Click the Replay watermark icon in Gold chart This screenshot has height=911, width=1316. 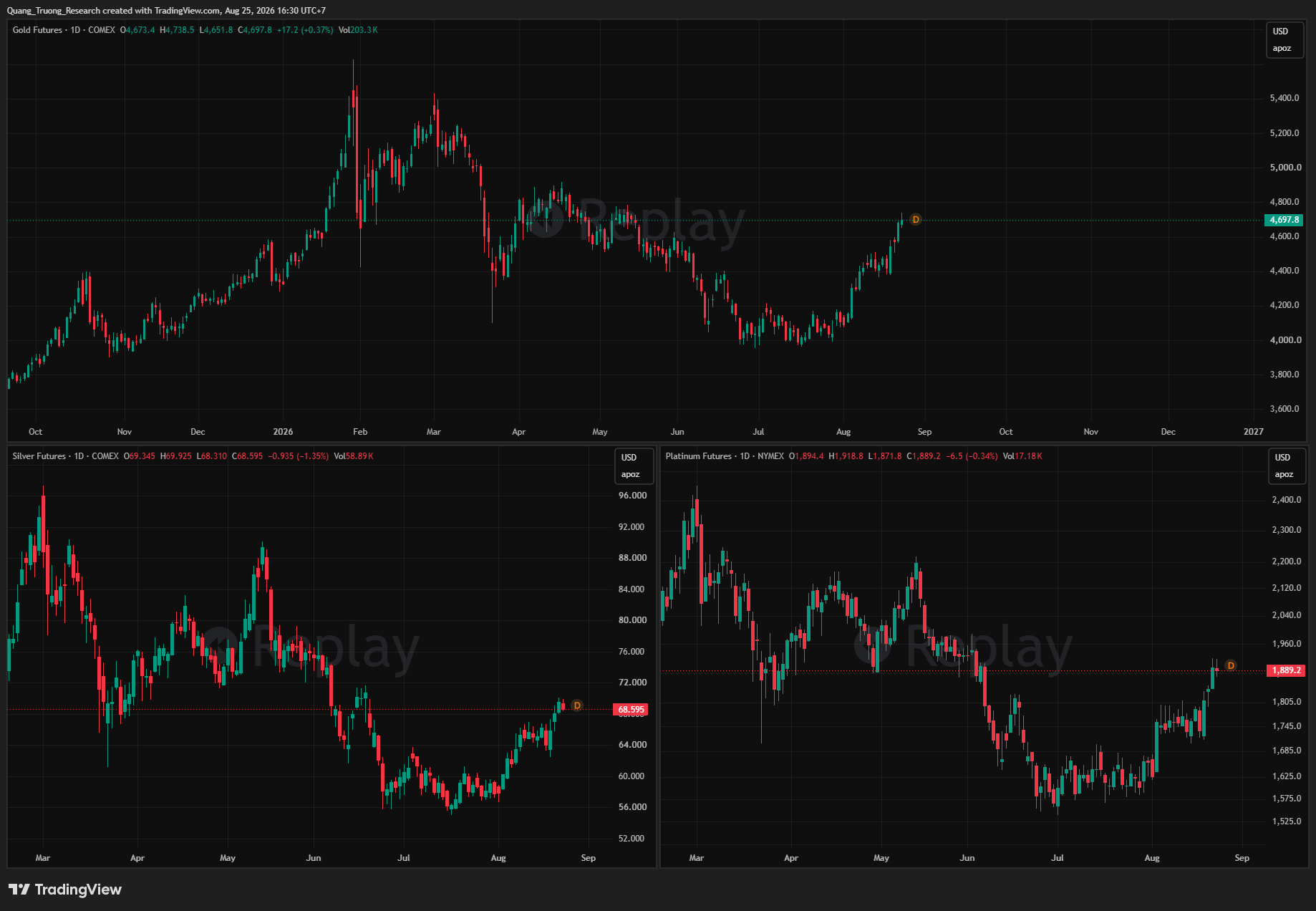[x=546, y=218]
